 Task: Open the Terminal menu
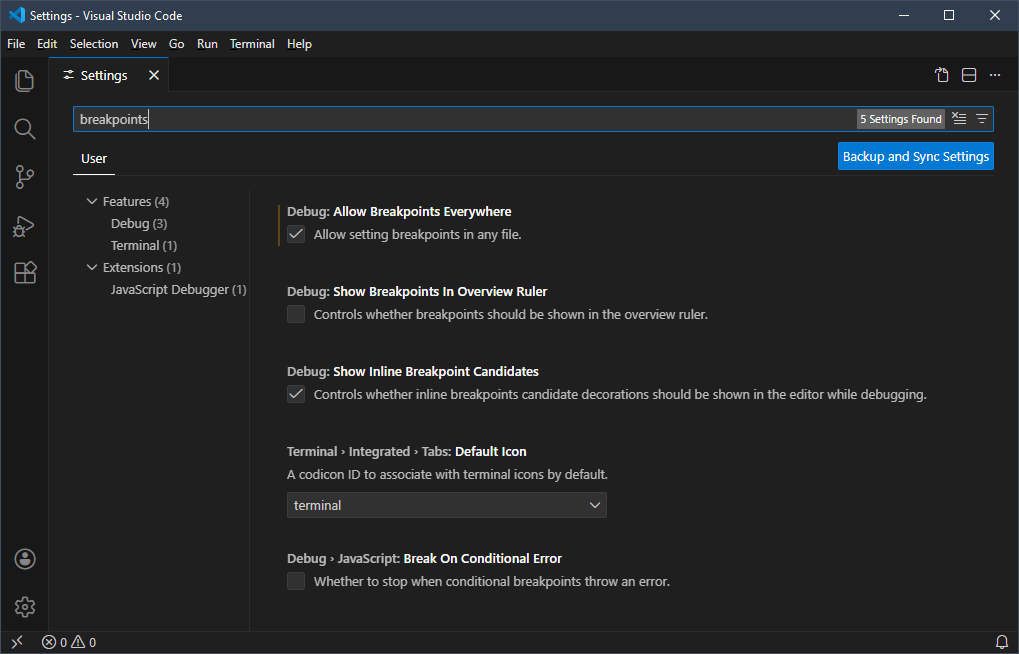tap(252, 44)
